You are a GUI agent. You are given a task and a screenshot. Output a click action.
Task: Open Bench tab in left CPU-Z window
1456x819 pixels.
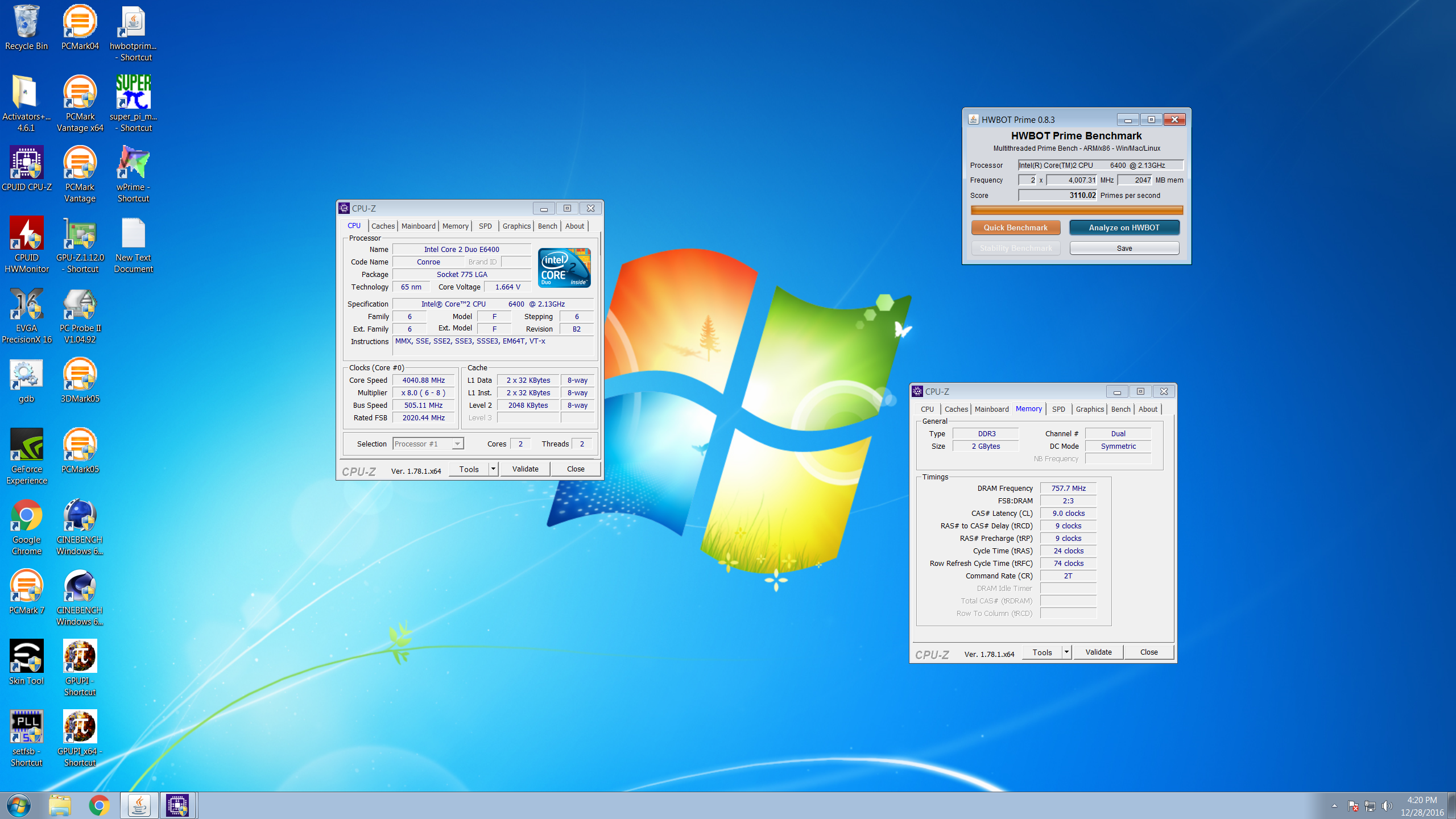click(x=548, y=226)
